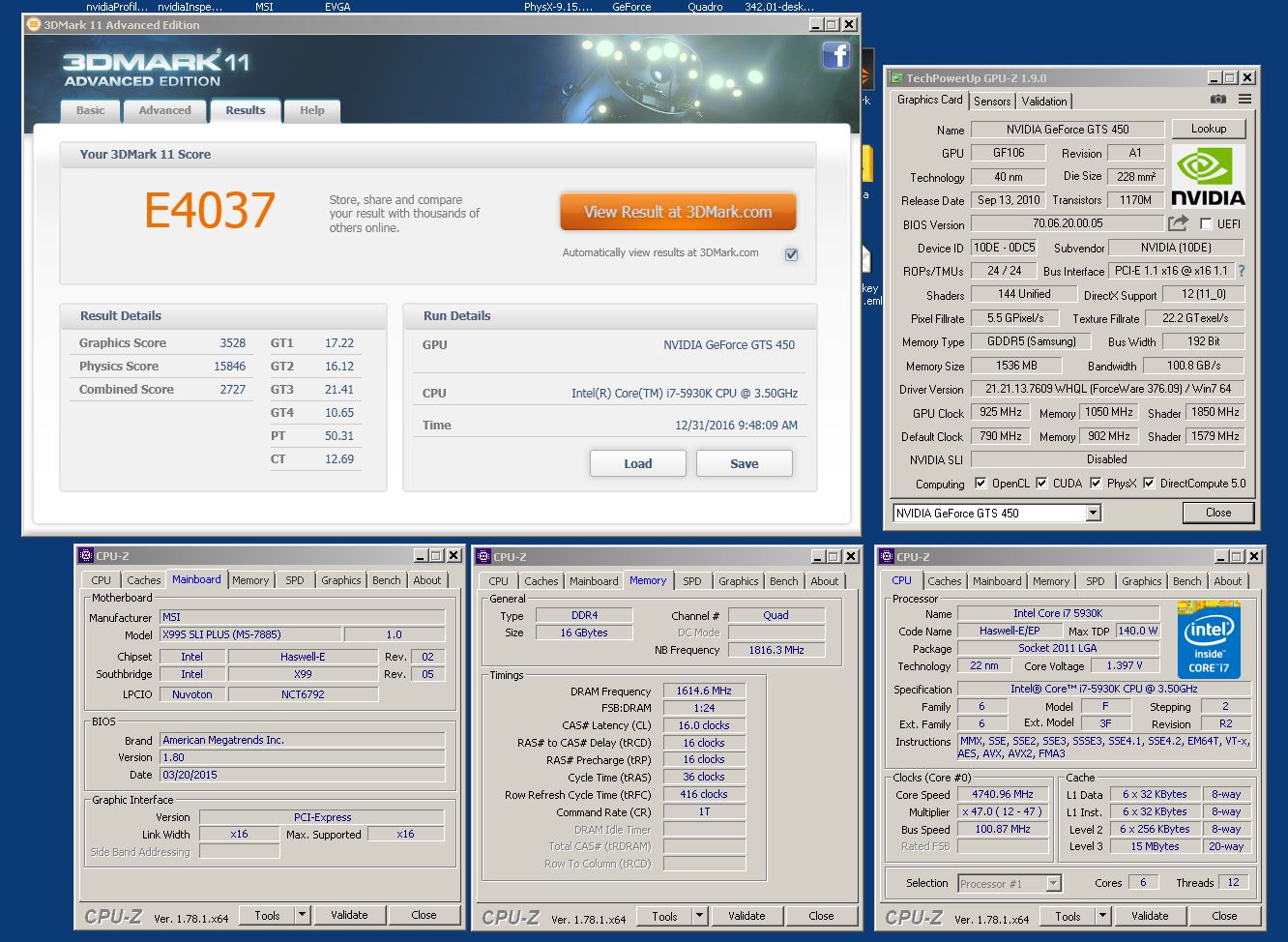Open the Facebook icon in 3DMark 11

835,56
